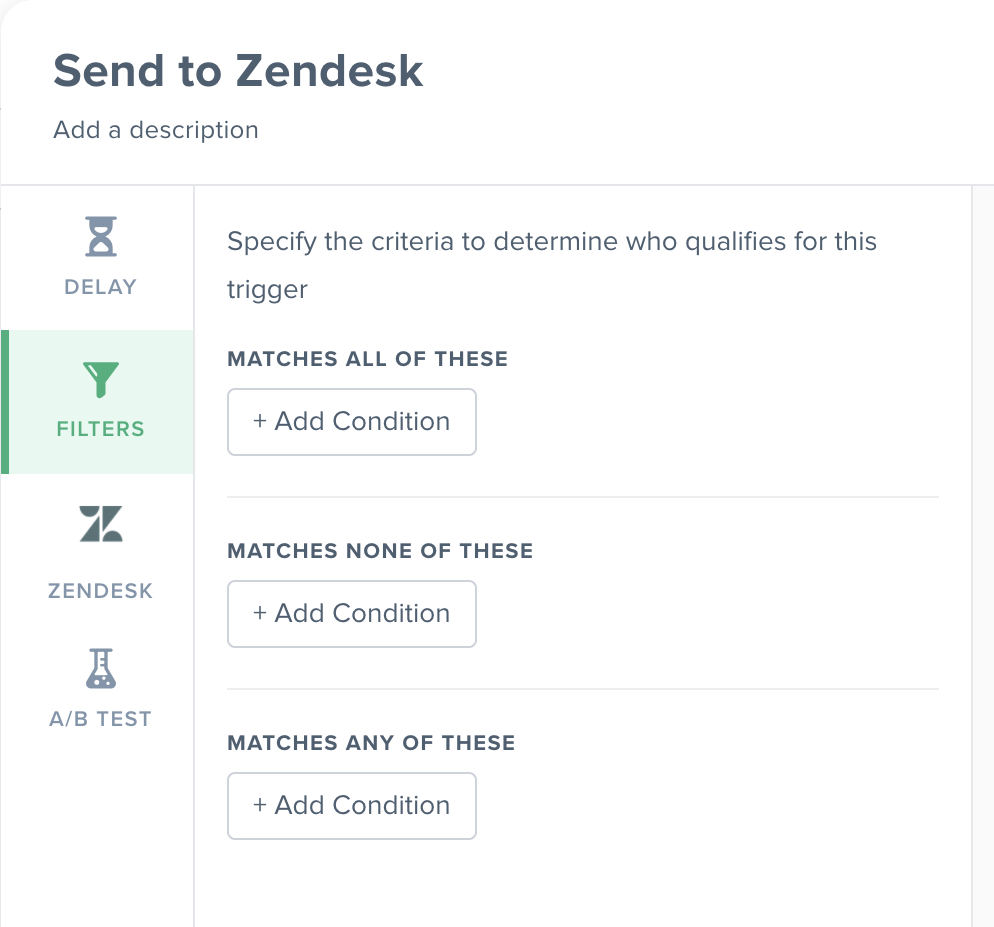Select the green Filters funnel icon
The width and height of the screenshot is (994, 927).
(101, 379)
